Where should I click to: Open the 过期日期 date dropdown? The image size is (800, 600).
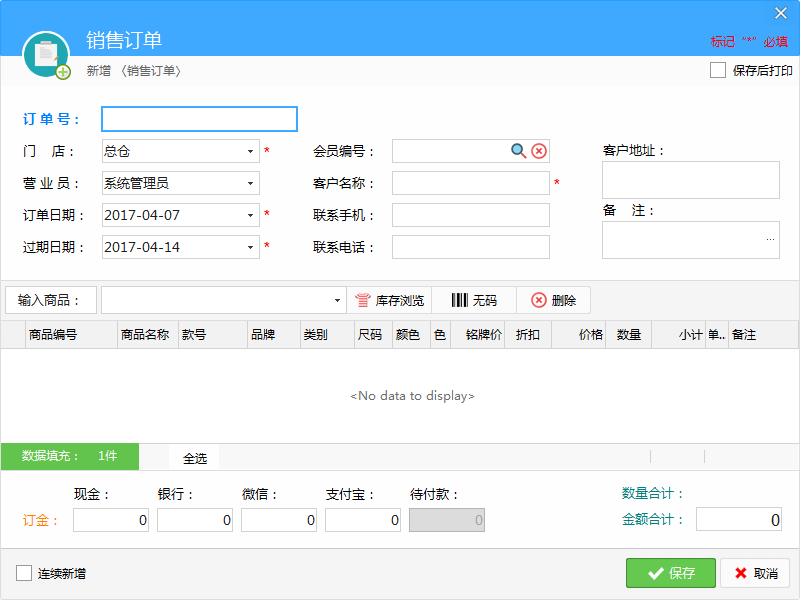click(x=250, y=247)
